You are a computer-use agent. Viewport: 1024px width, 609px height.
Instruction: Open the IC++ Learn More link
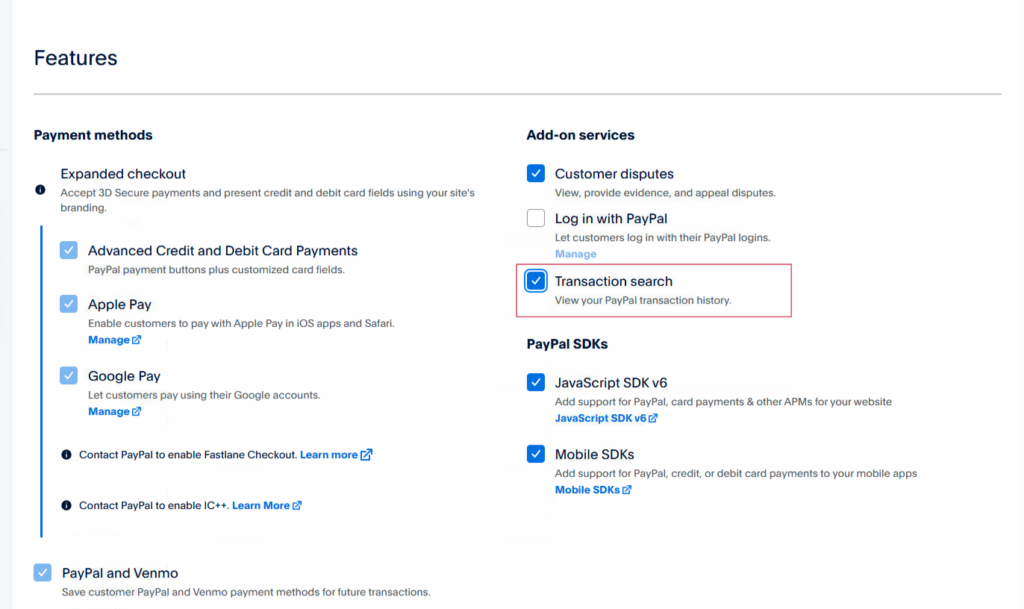click(261, 506)
